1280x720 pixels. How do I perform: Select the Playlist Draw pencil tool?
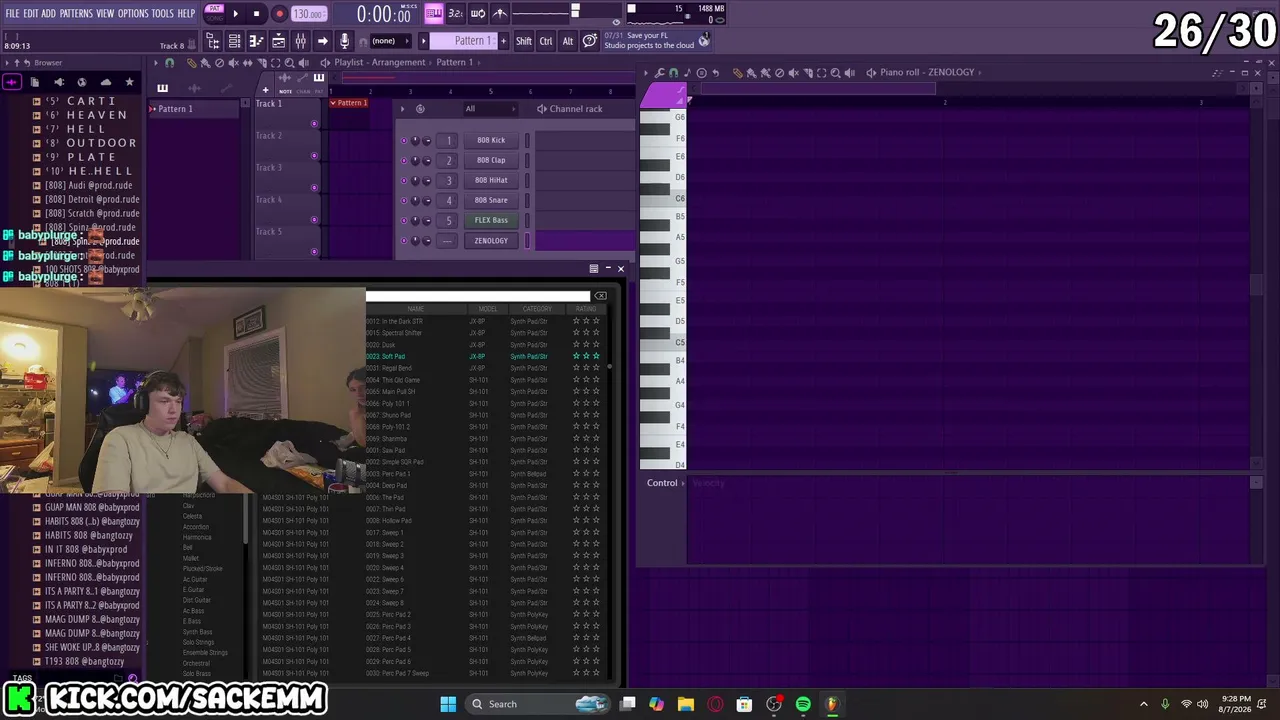(191, 63)
